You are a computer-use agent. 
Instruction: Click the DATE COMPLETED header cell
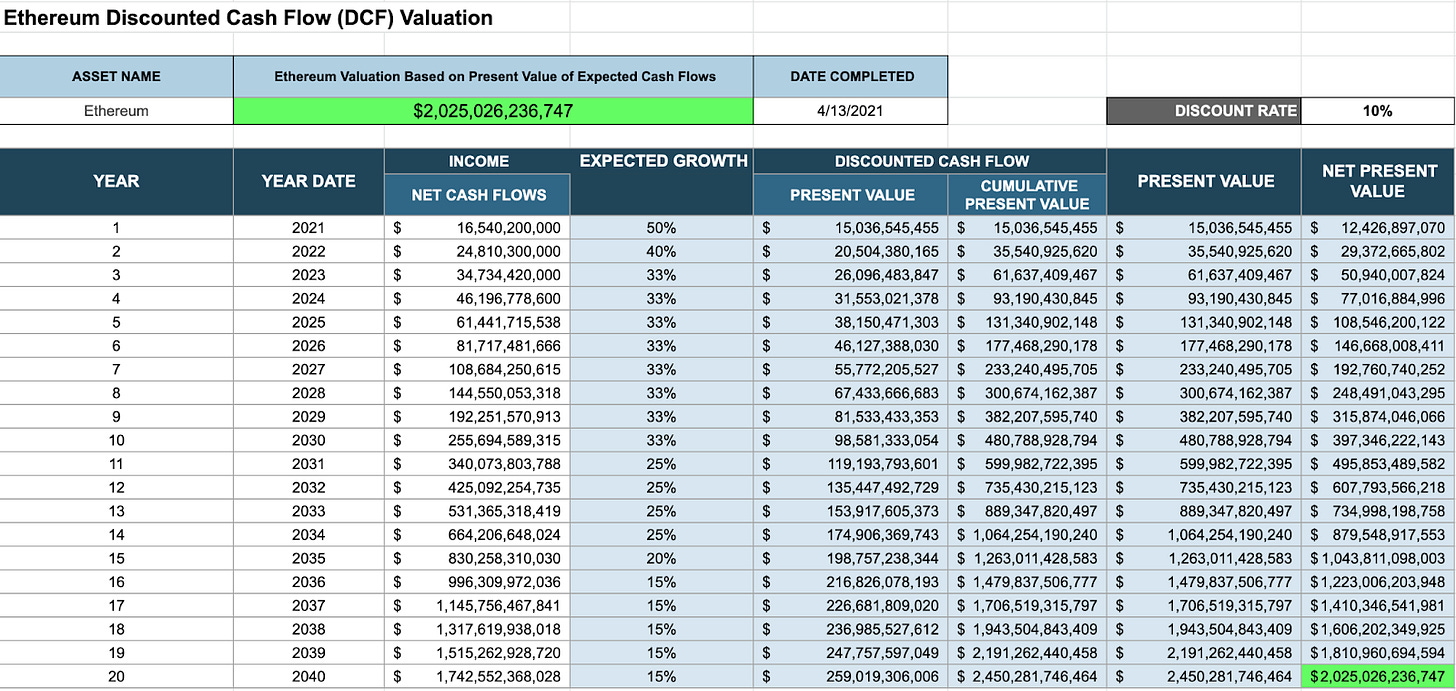pyautogui.click(x=850, y=76)
